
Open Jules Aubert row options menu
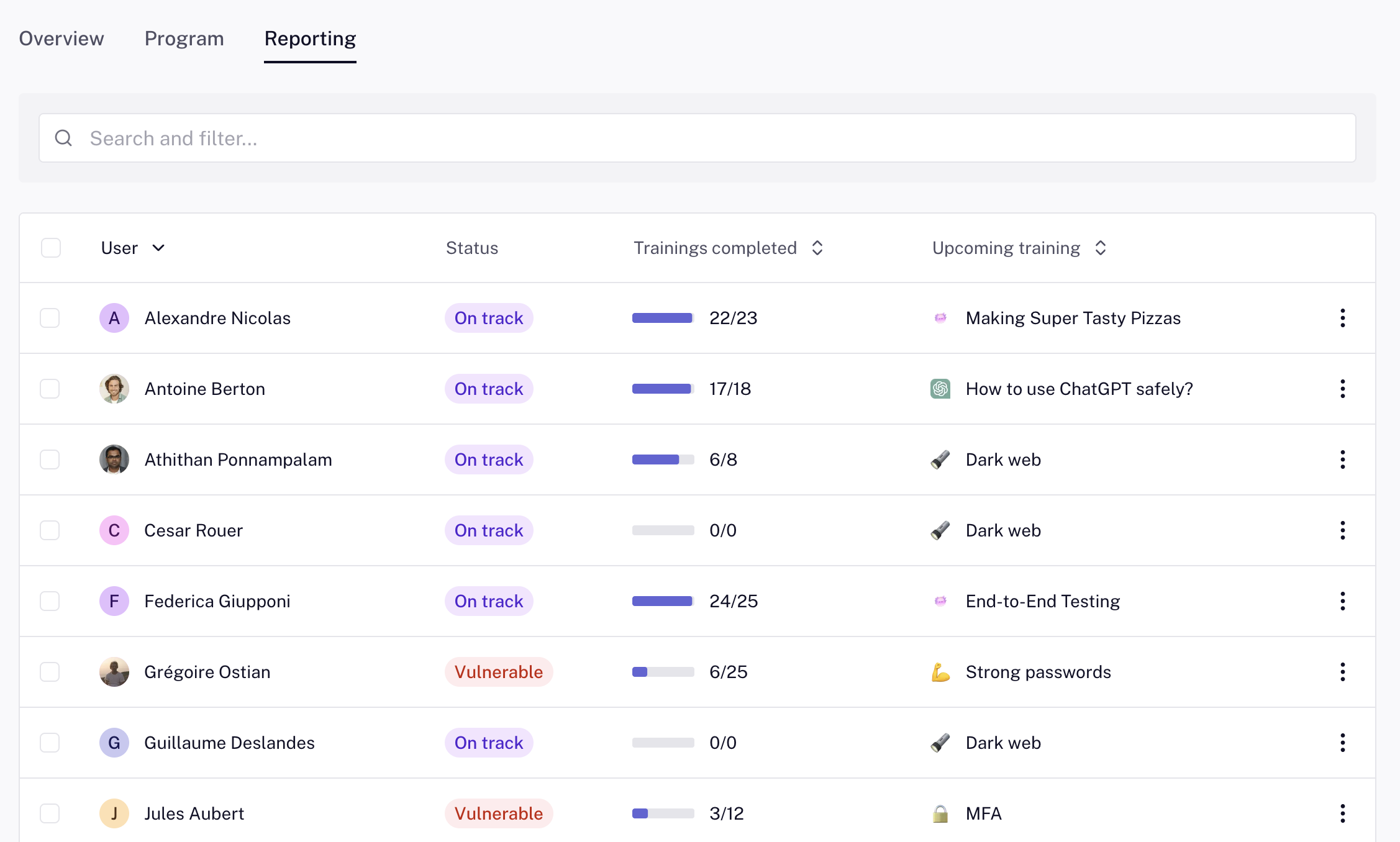(1342, 813)
